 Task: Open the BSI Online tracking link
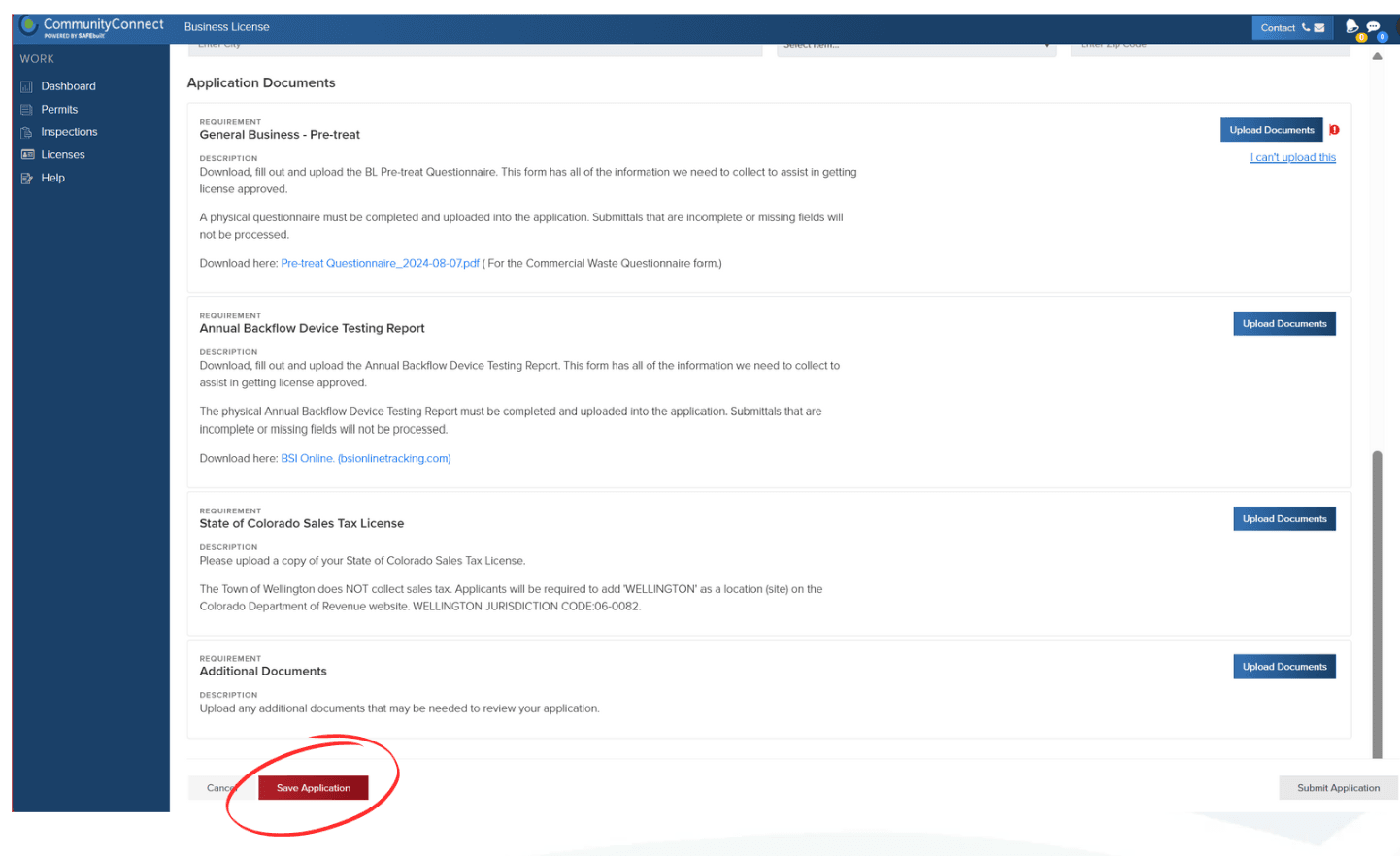tap(365, 458)
